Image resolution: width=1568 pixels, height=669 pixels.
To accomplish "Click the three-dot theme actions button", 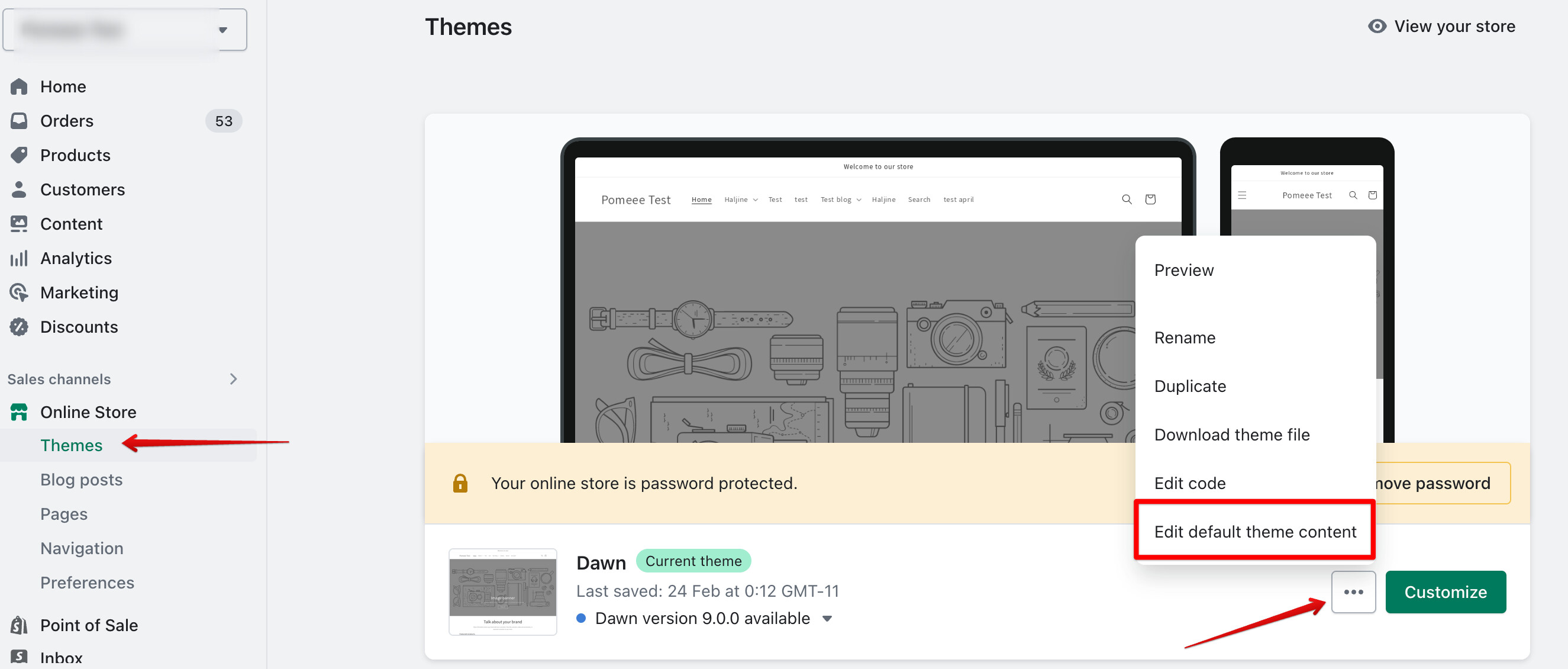I will (1353, 591).
